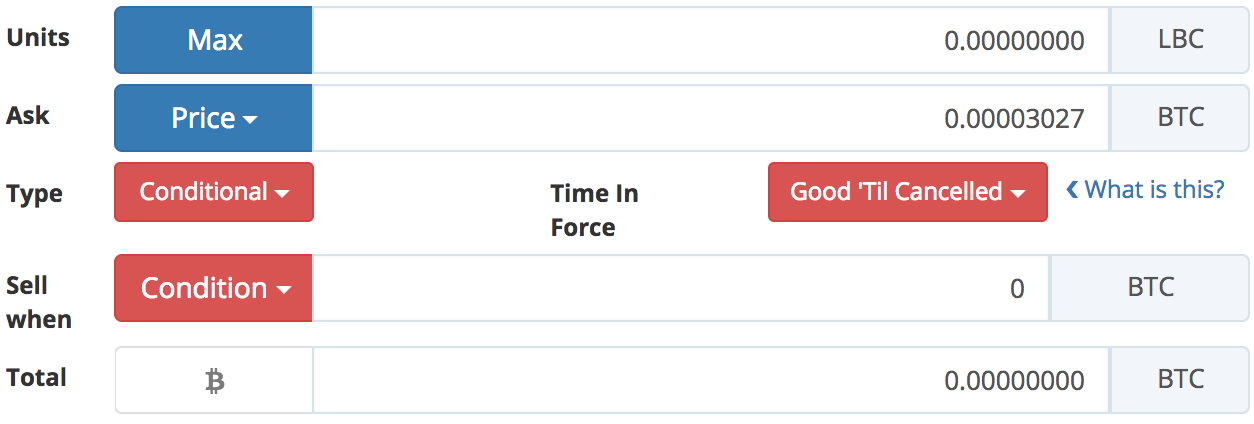This screenshot has width=1254, height=424.
Task: Click the "Units" row label
Action: 38,38
